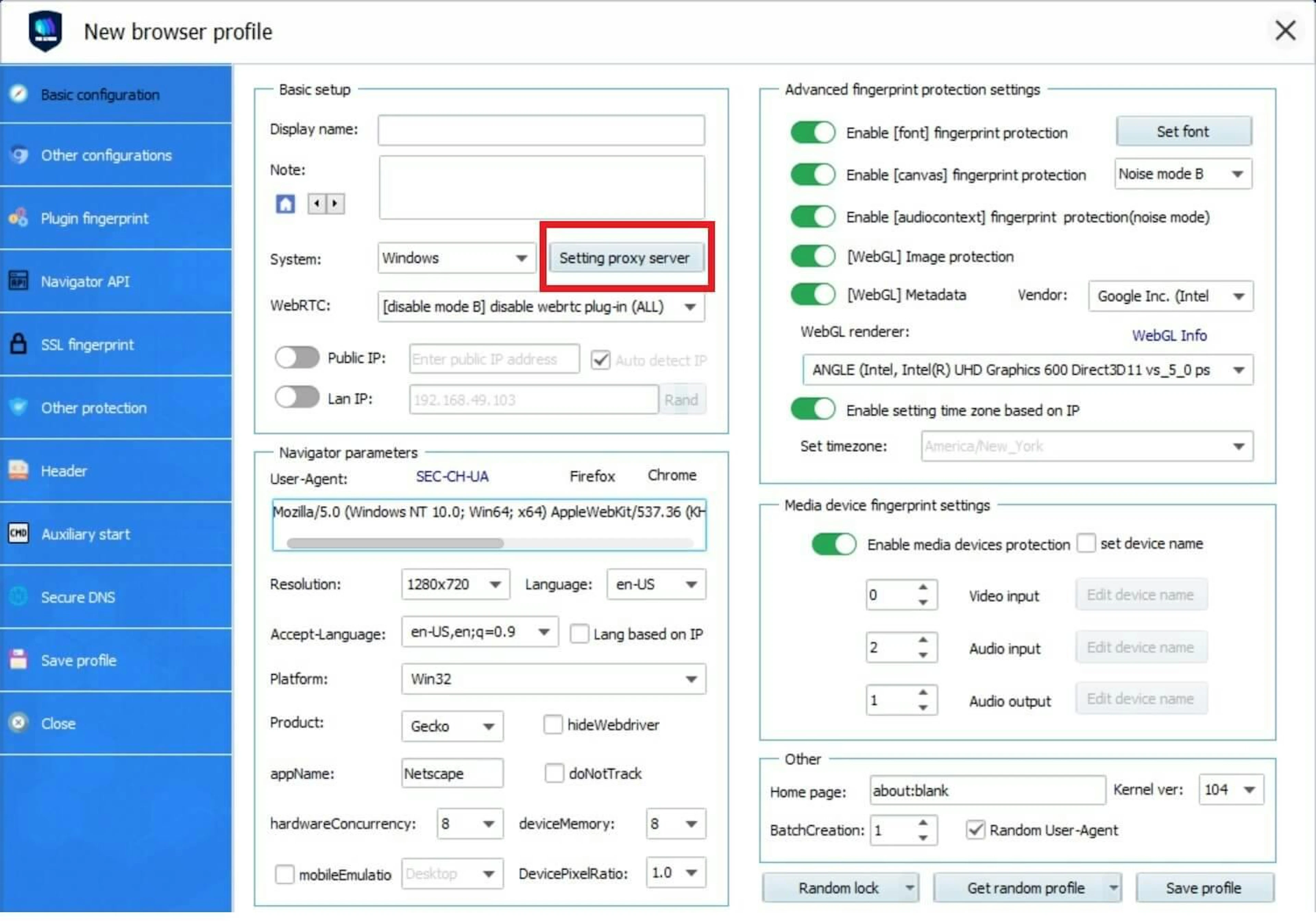Toggle font fingerprint protection switch
Viewport: 1316px width, 921px height.
coord(813,132)
